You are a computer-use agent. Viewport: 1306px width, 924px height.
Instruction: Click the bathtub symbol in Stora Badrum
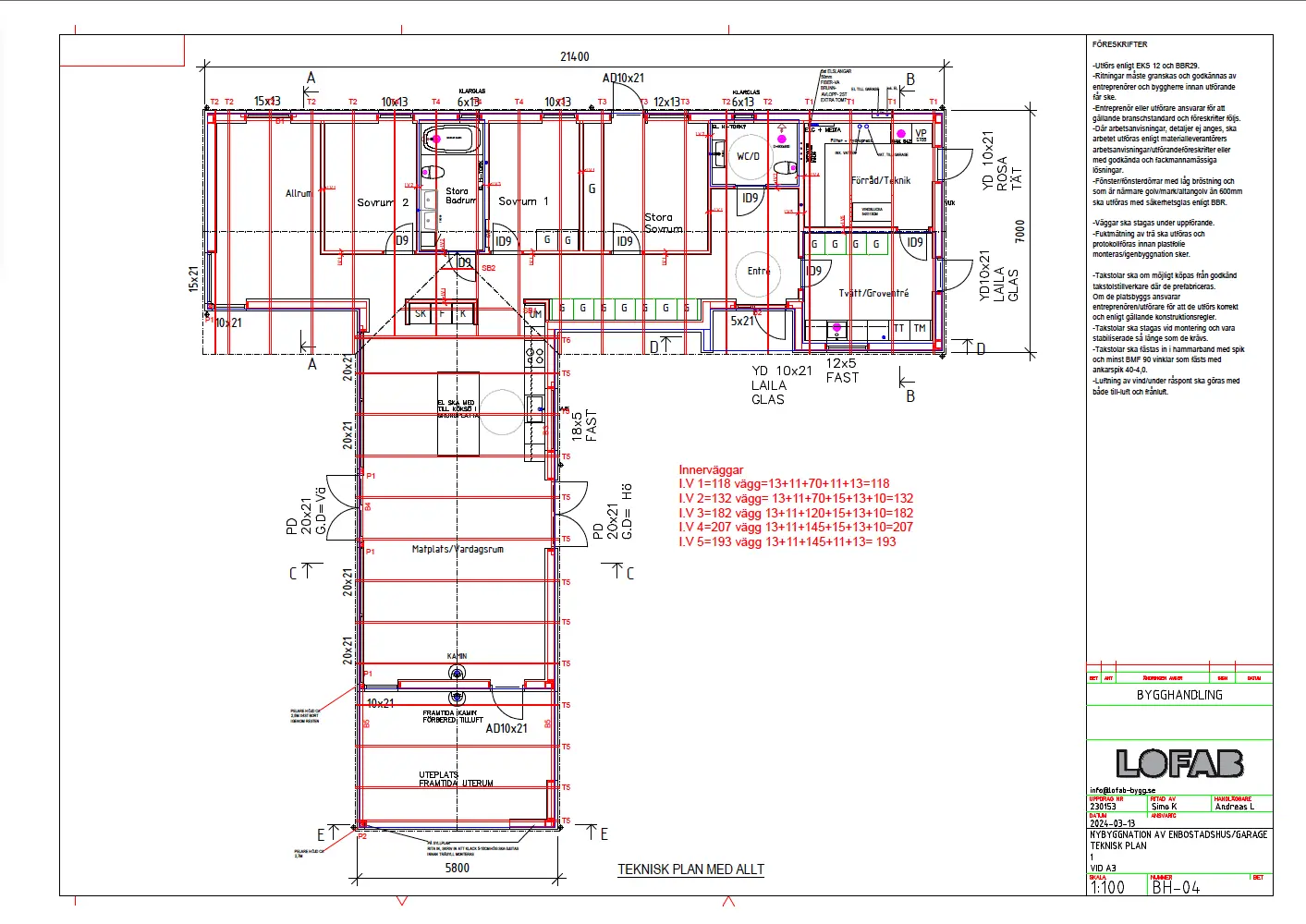click(452, 139)
